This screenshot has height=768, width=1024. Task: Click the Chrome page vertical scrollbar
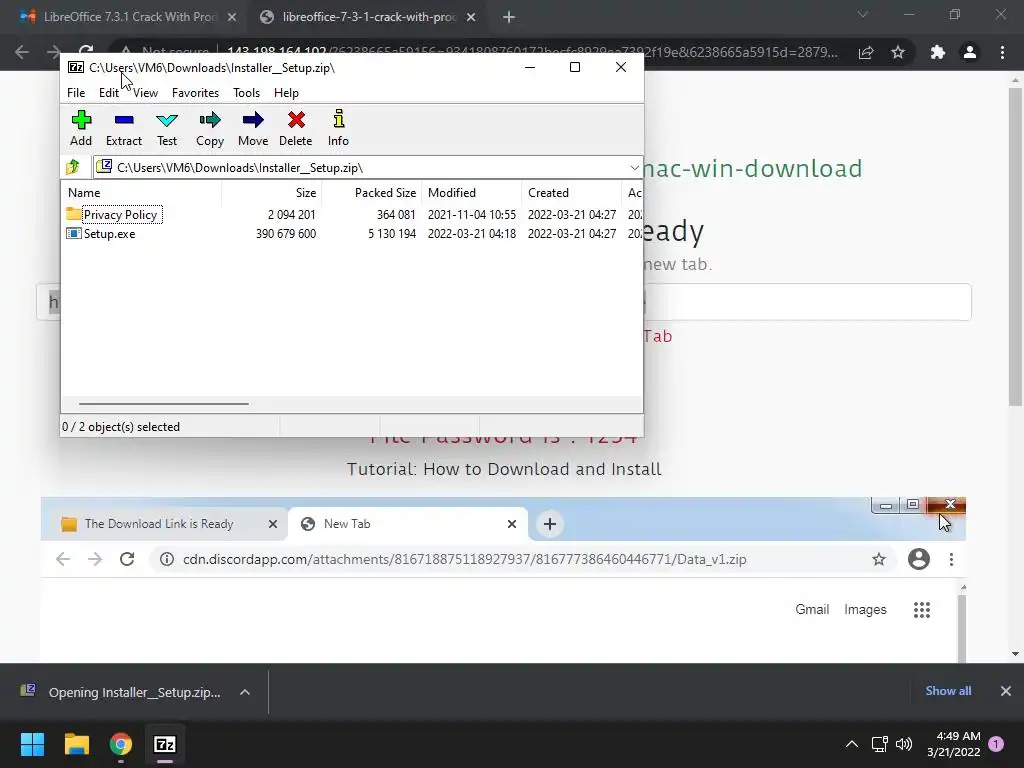(1015, 247)
